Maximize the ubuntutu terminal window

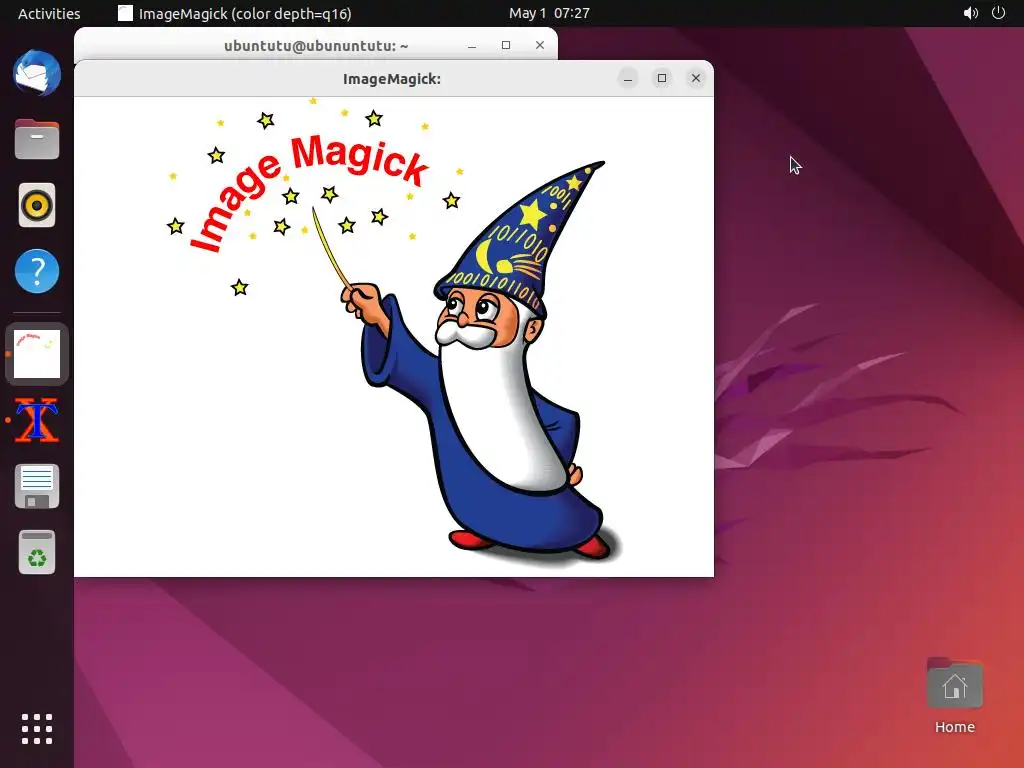[x=505, y=45]
